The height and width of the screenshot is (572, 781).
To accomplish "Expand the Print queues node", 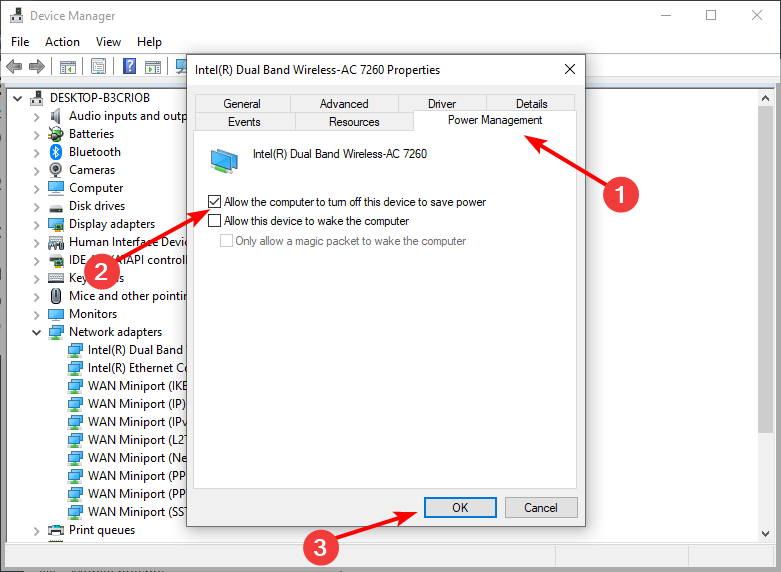I will click(x=36, y=531).
